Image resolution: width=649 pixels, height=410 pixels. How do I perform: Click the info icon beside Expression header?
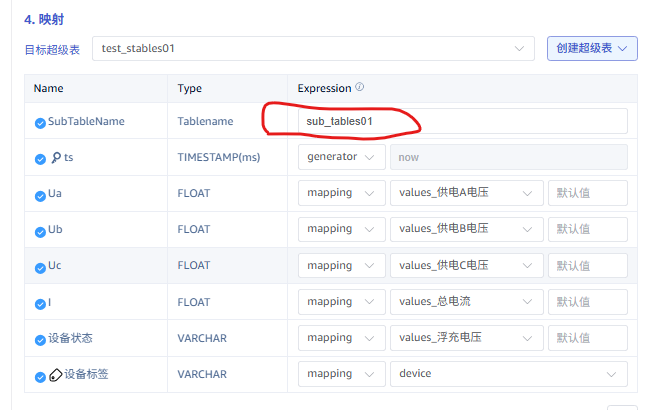(x=359, y=87)
